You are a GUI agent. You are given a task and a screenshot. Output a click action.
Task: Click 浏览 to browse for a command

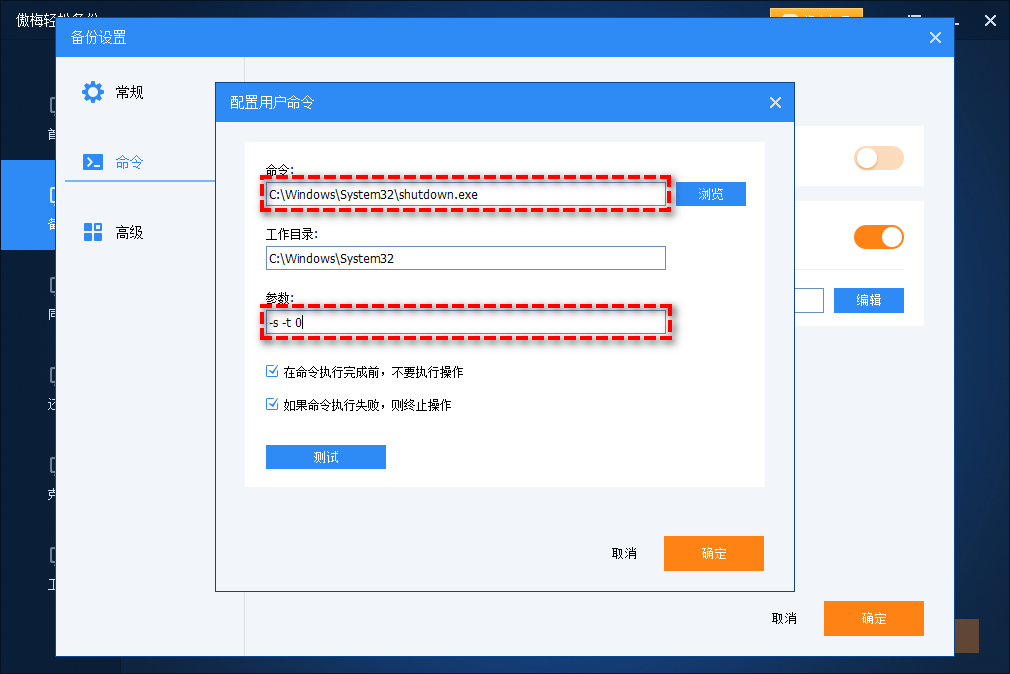point(710,194)
